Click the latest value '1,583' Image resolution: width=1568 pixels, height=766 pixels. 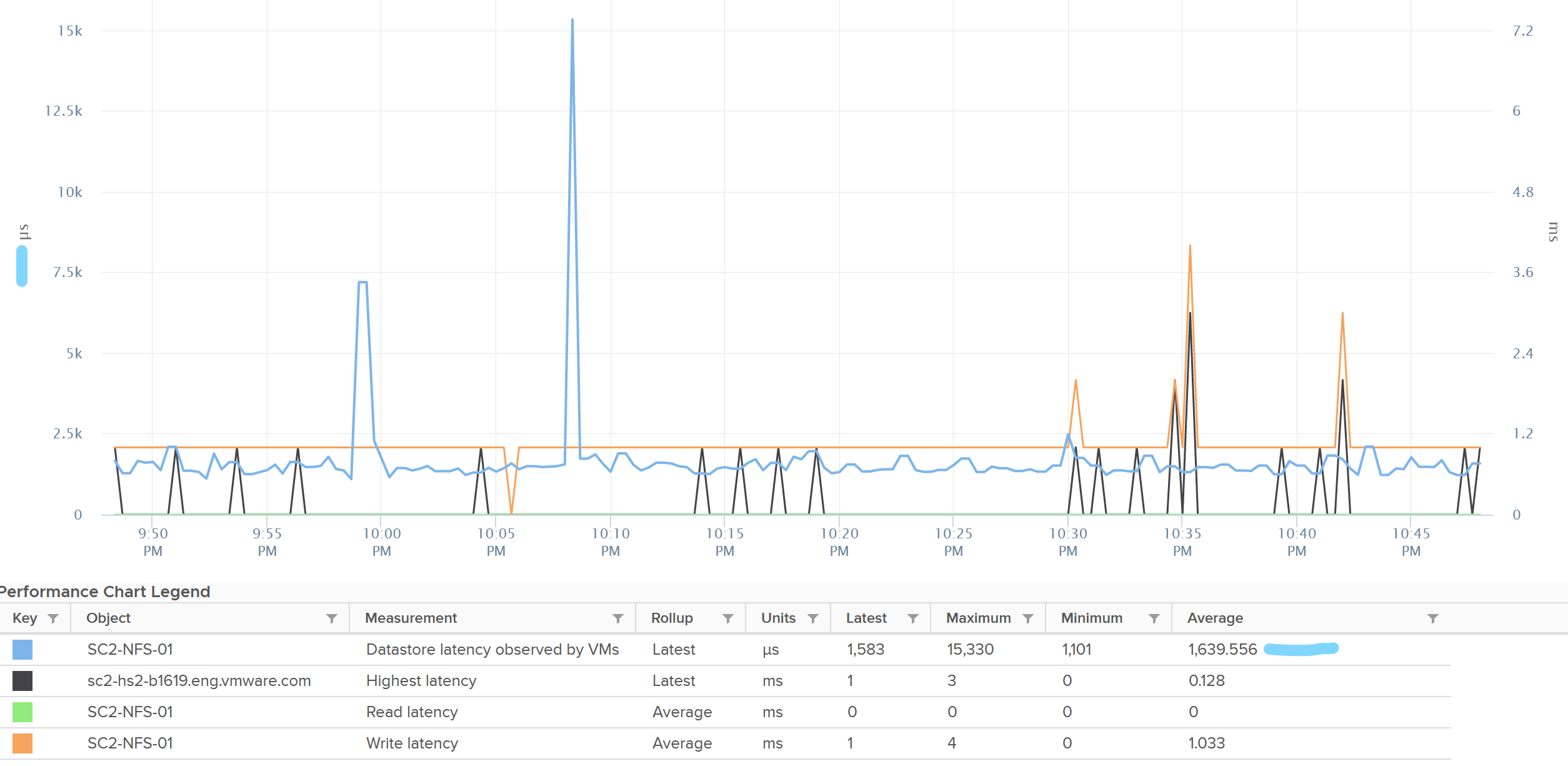coord(866,650)
